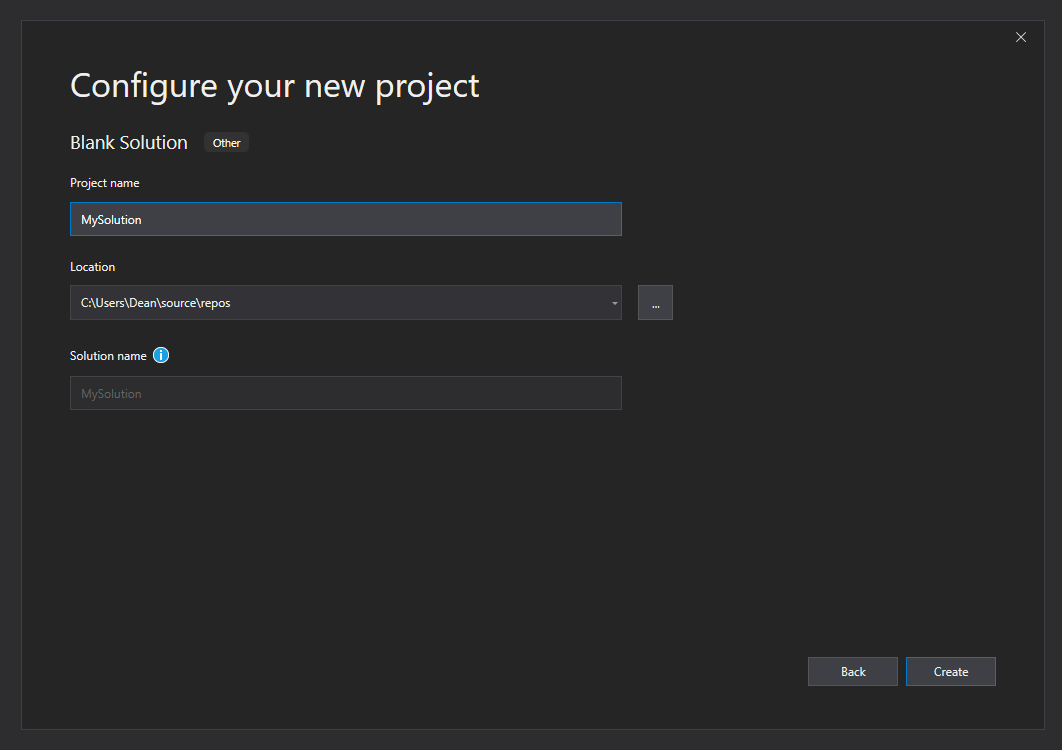Click inside the Project name field
This screenshot has width=1062, height=750.
pos(345,219)
